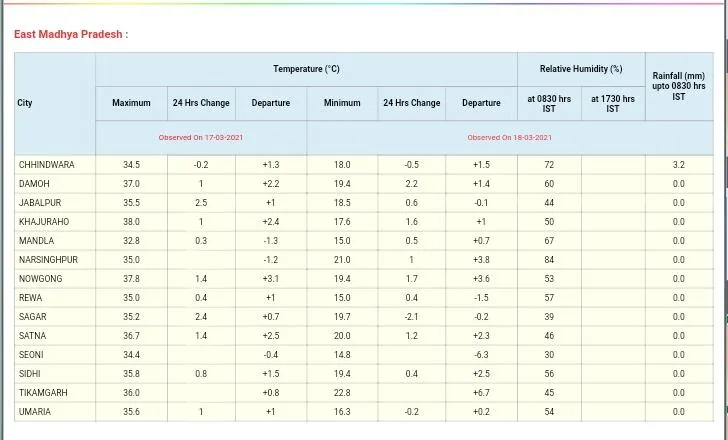Click the Temperature (°C) header
This screenshot has height=440, width=728.
click(306, 69)
